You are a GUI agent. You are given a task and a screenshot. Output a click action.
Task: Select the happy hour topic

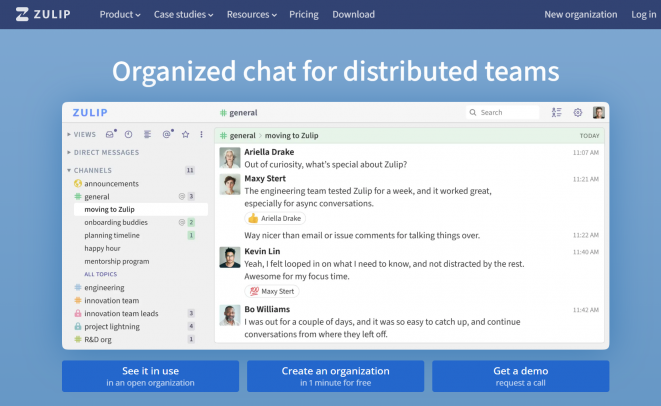(102, 248)
